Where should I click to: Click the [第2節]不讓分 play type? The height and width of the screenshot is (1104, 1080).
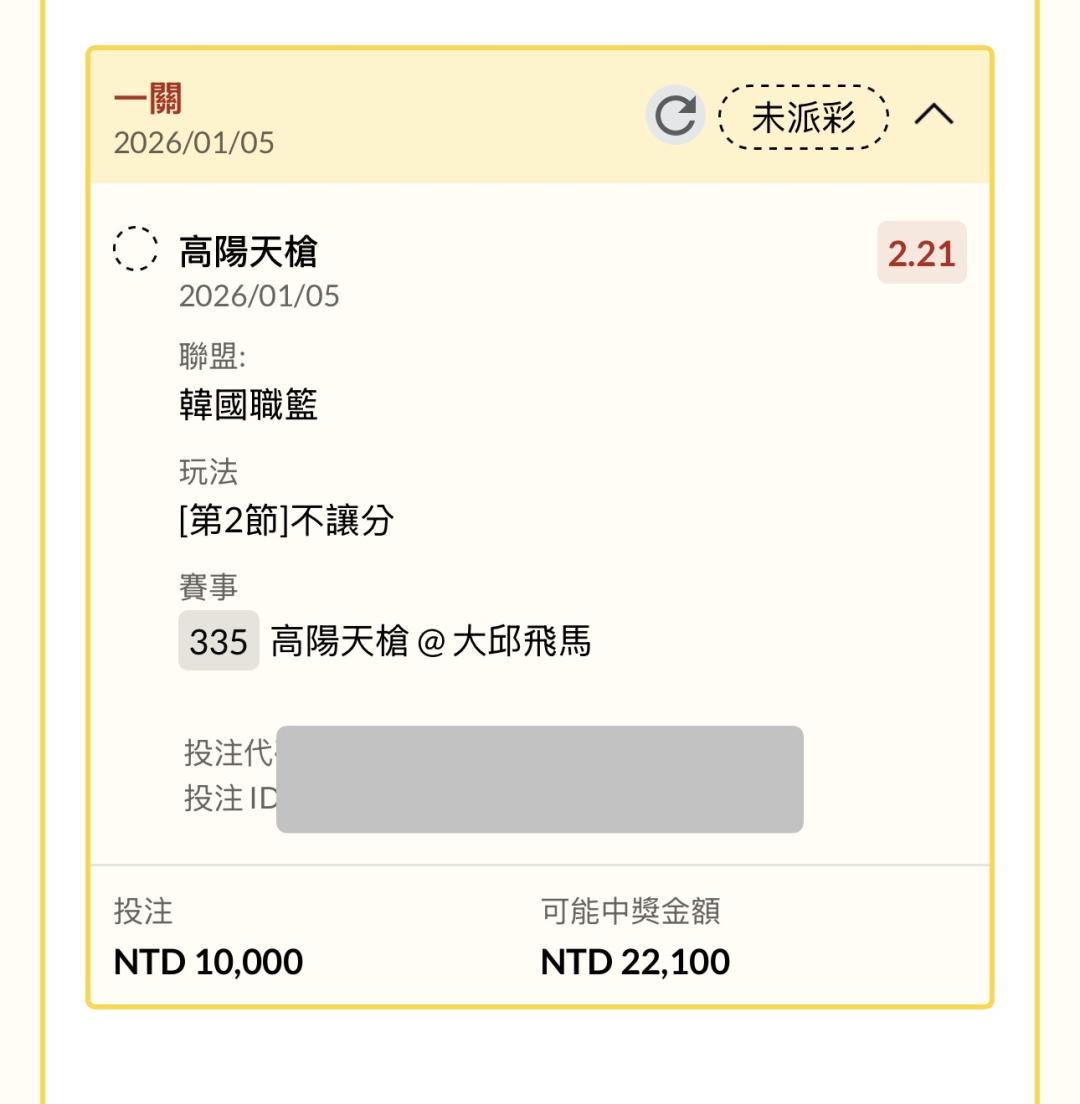coord(286,520)
